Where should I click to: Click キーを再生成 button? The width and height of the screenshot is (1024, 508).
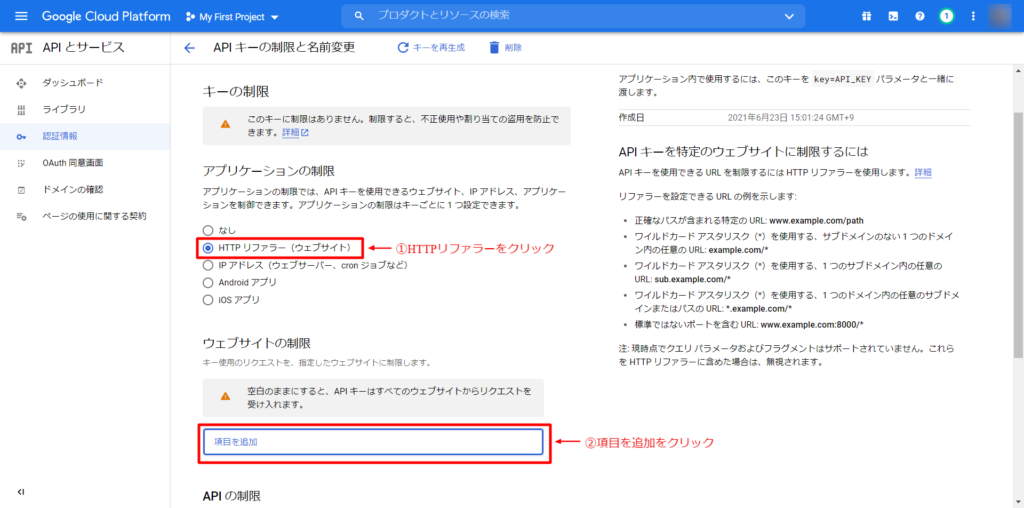coord(431,48)
